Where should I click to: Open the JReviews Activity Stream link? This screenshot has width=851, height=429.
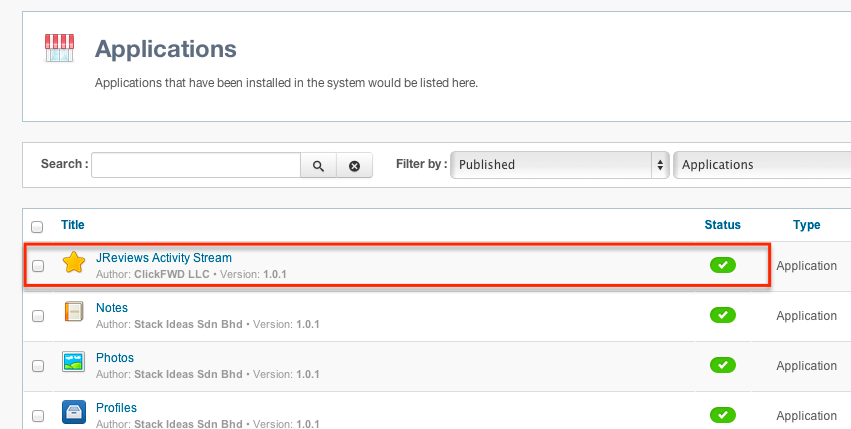point(163,258)
